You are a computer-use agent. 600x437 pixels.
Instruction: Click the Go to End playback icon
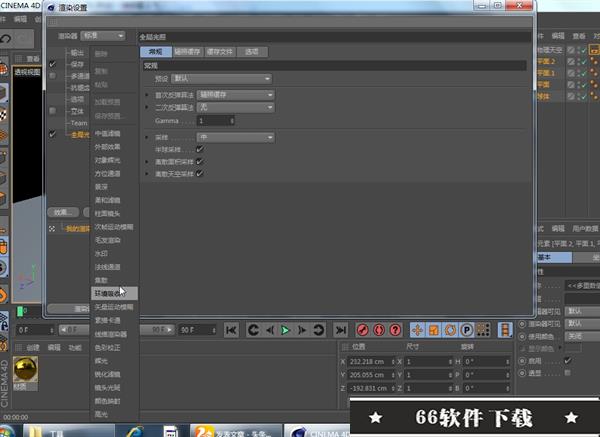[x=341, y=330]
